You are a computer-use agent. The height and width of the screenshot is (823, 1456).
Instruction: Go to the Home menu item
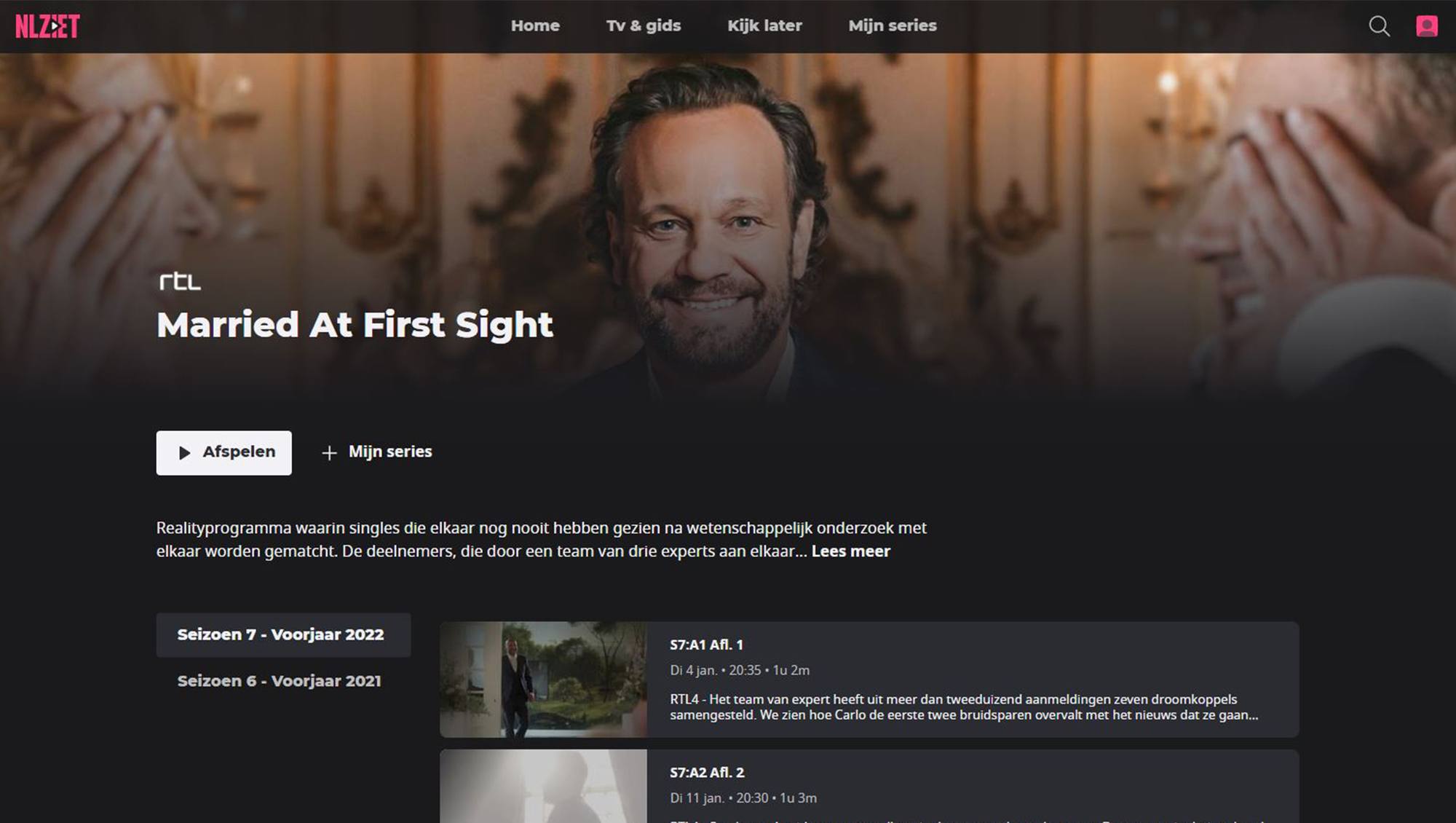point(535,25)
